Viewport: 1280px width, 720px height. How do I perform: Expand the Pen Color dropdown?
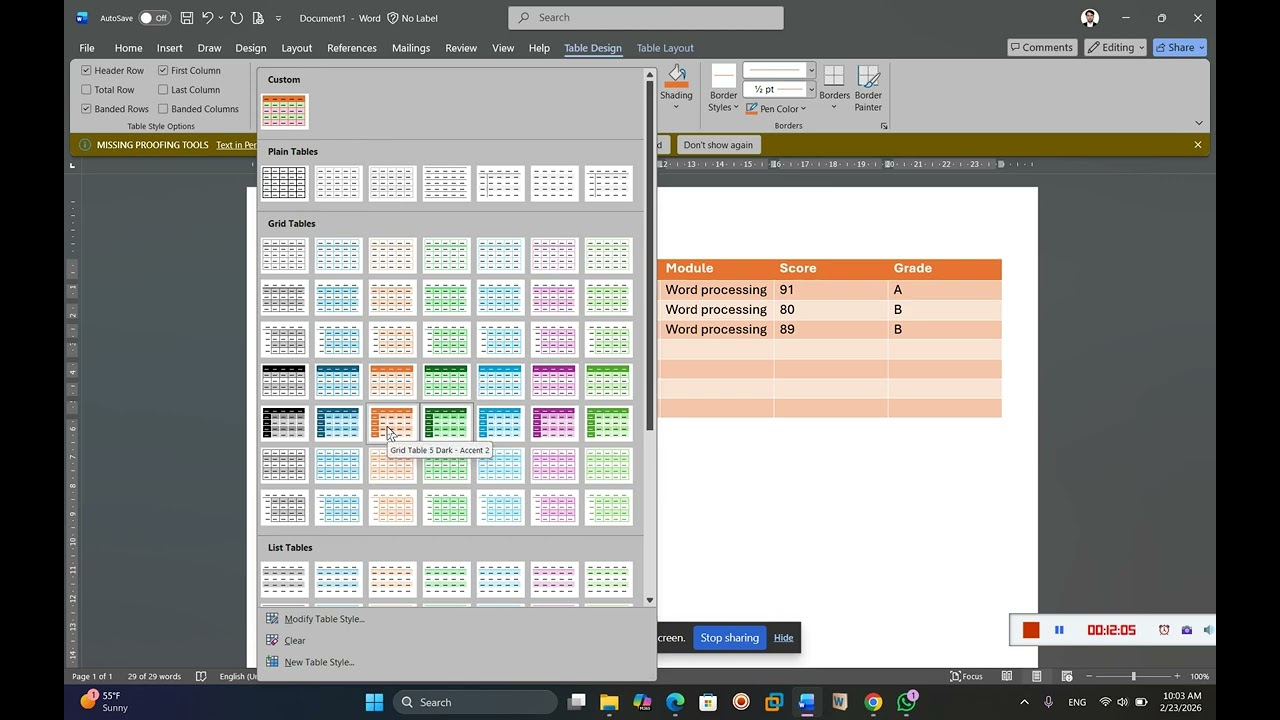[802, 109]
